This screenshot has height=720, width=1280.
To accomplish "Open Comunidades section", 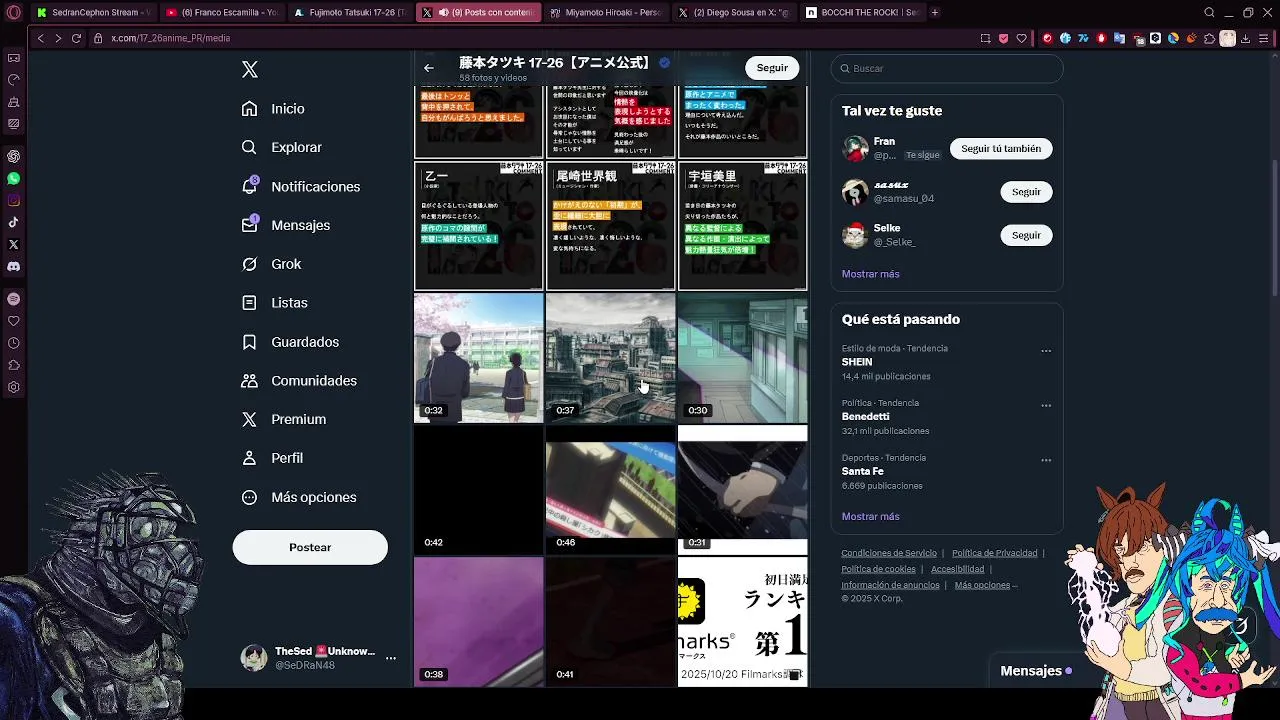I will (x=299, y=381).
